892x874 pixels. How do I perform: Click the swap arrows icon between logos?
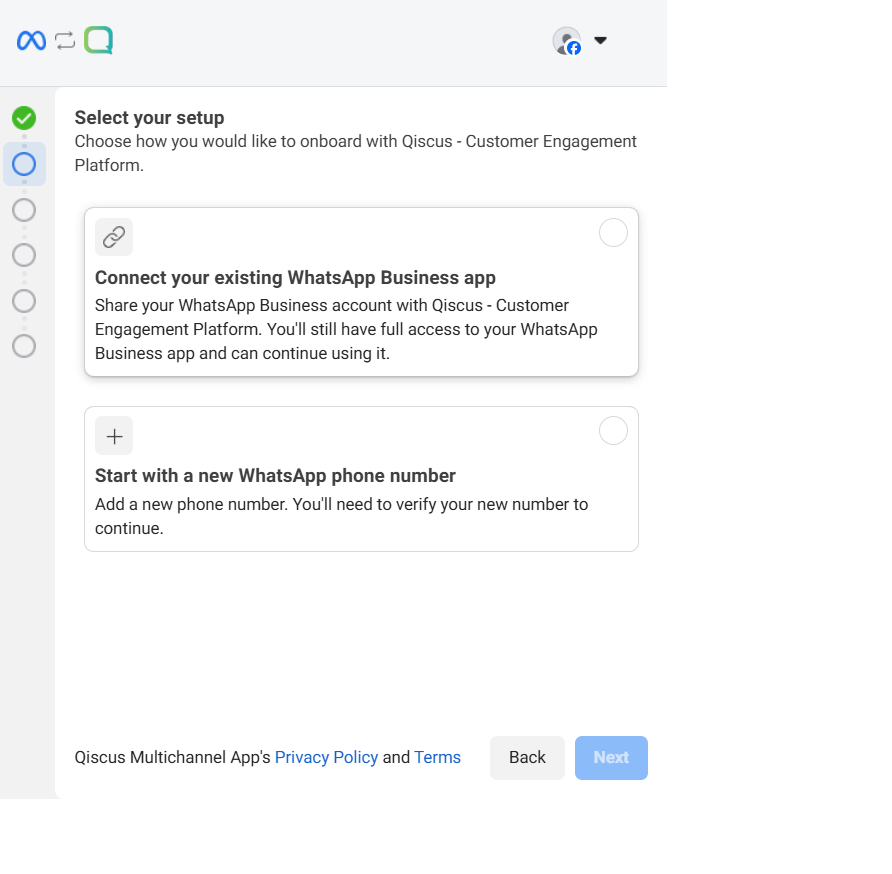pyautogui.click(x=65, y=40)
